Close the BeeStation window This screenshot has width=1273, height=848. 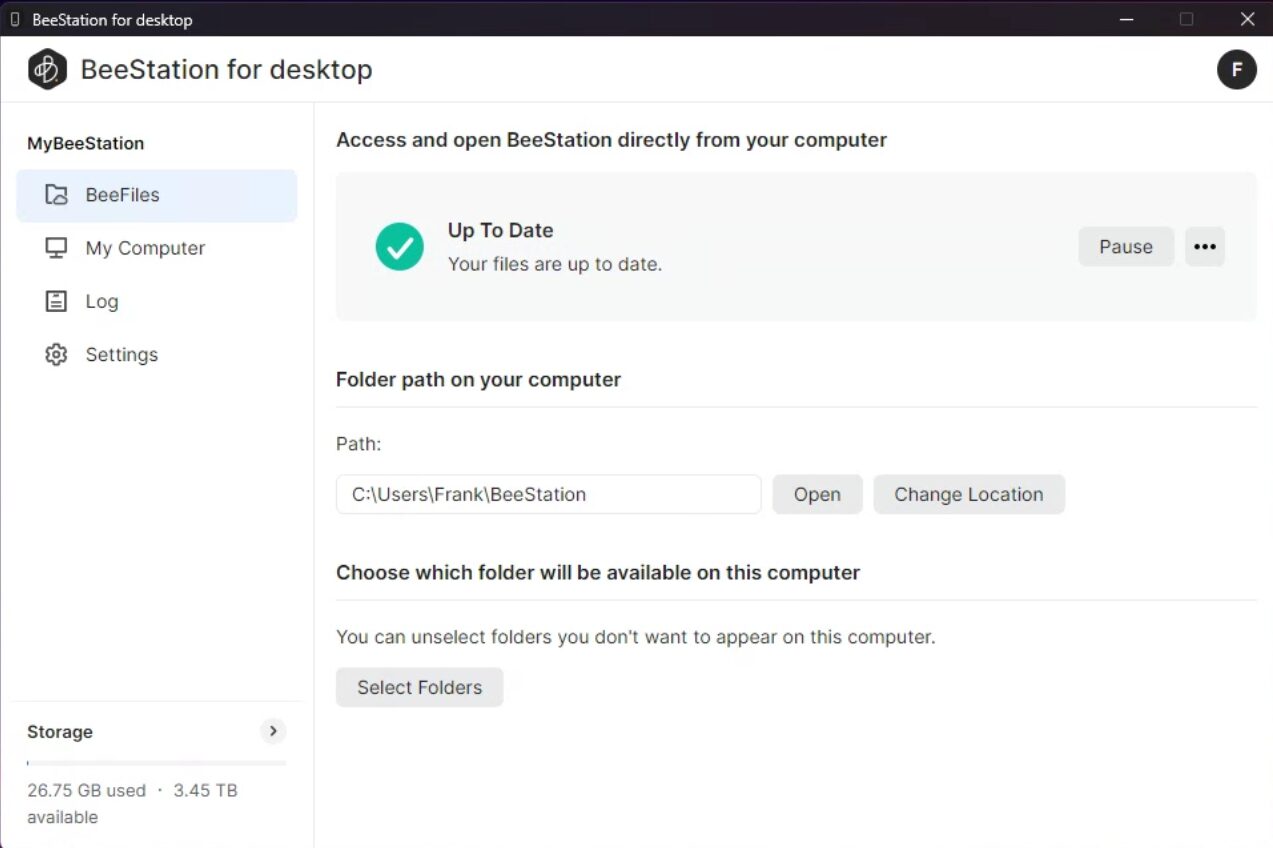pos(1247,19)
